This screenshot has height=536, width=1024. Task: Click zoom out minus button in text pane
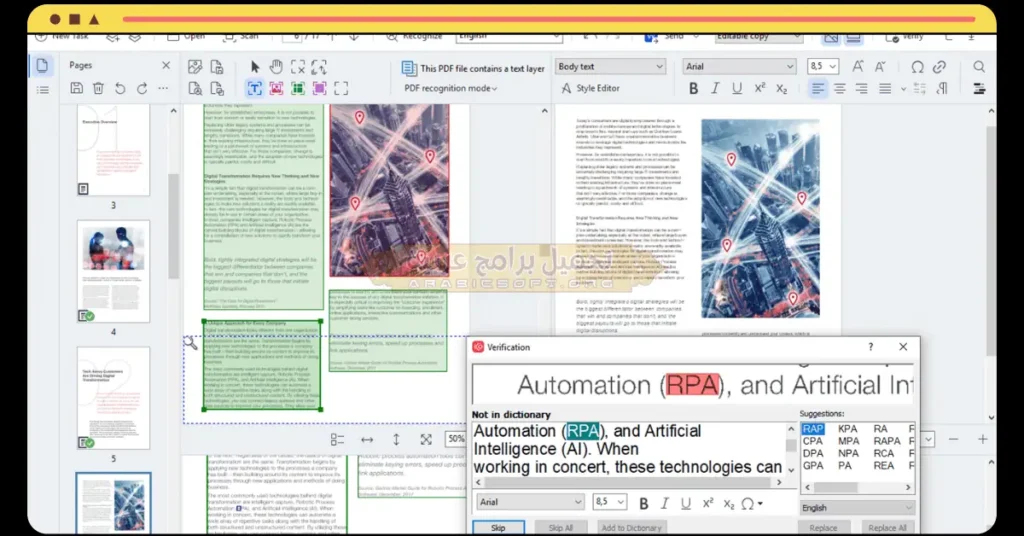coord(953,439)
